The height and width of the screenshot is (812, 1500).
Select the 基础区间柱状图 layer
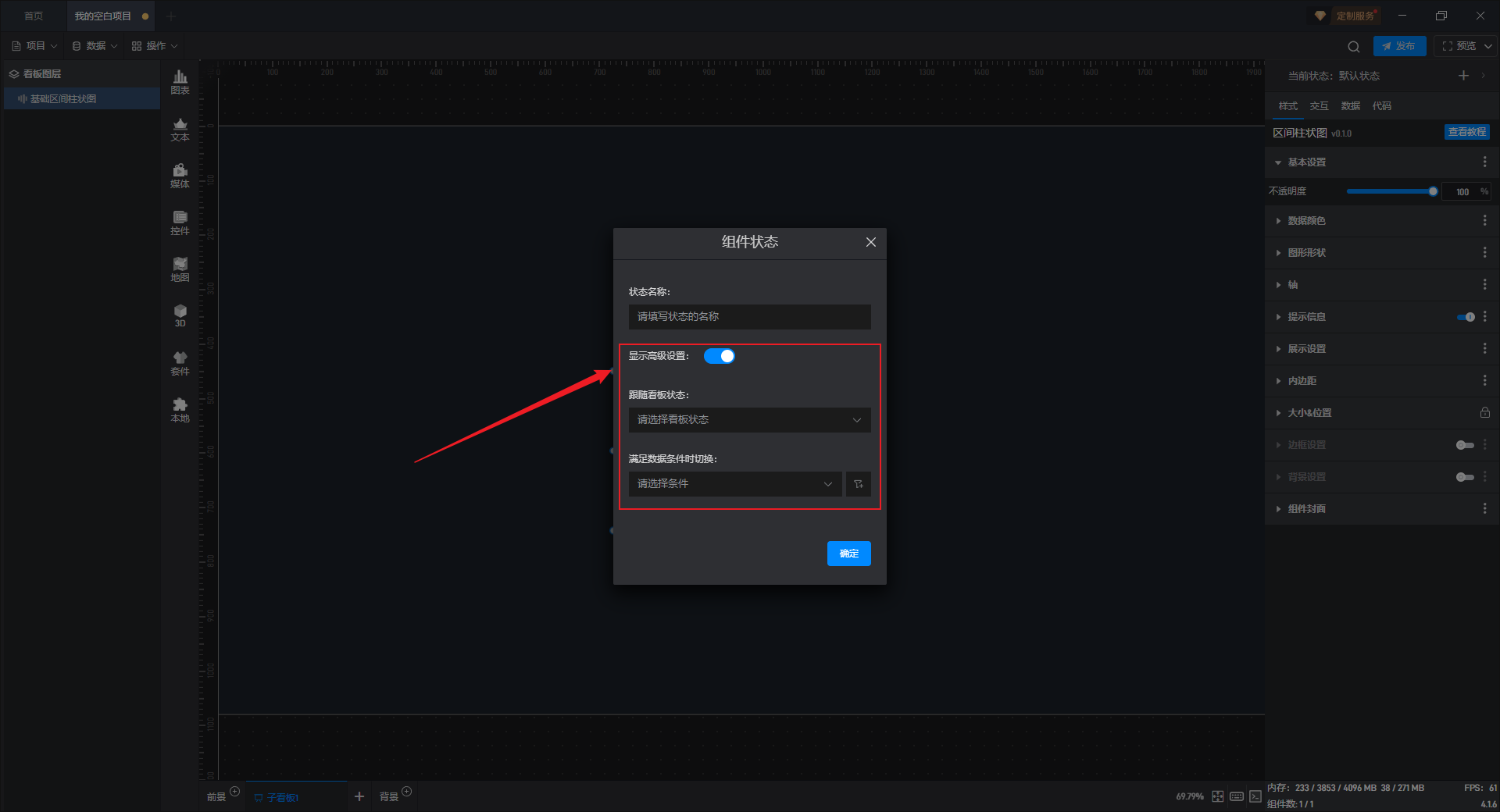[x=82, y=99]
